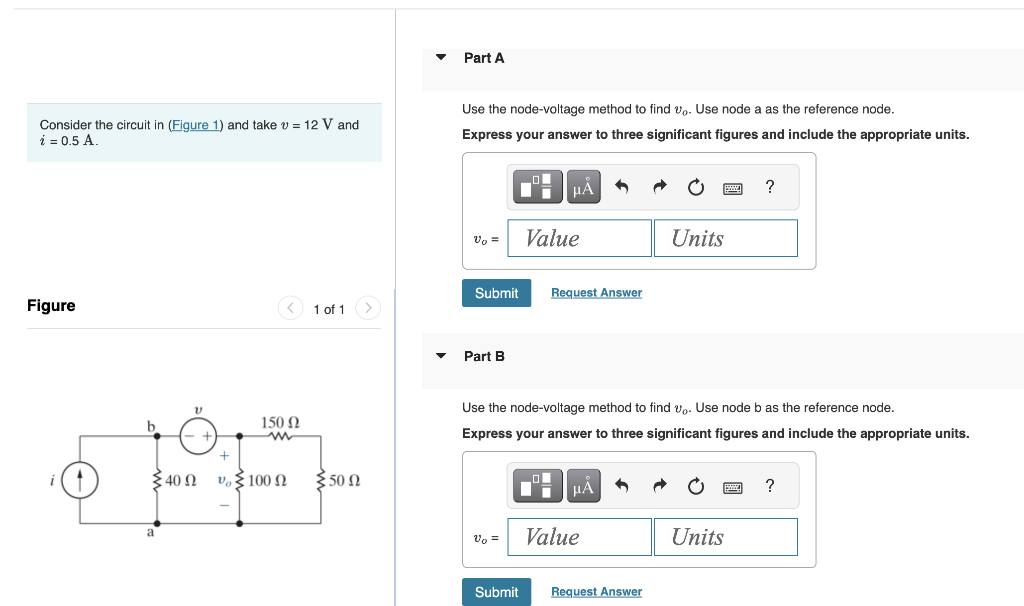Undo the last entry in Part A

coord(622,186)
